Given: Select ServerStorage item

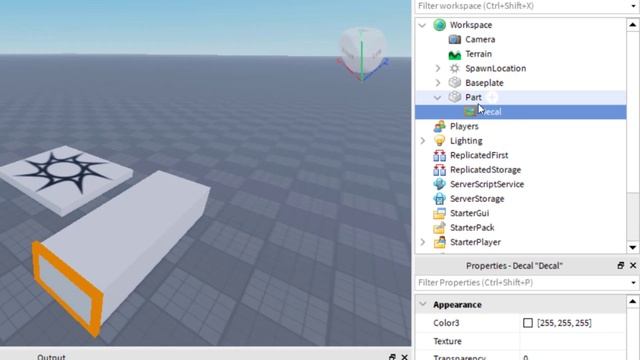Looking at the screenshot, I should tap(477, 199).
